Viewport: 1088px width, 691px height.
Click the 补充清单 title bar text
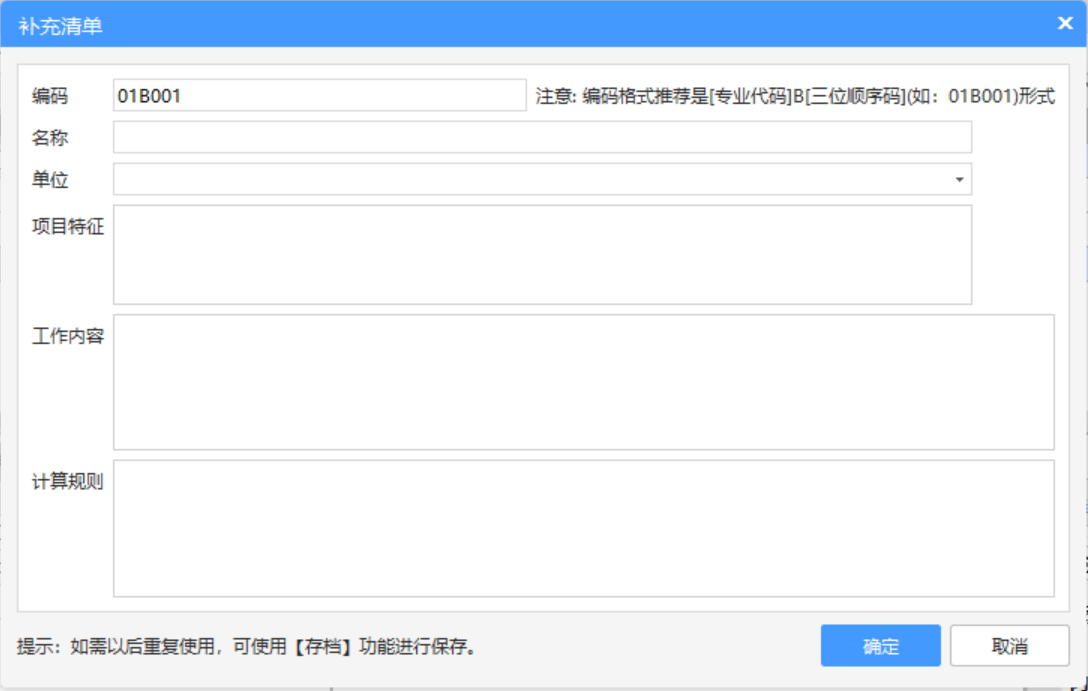[61, 25]
